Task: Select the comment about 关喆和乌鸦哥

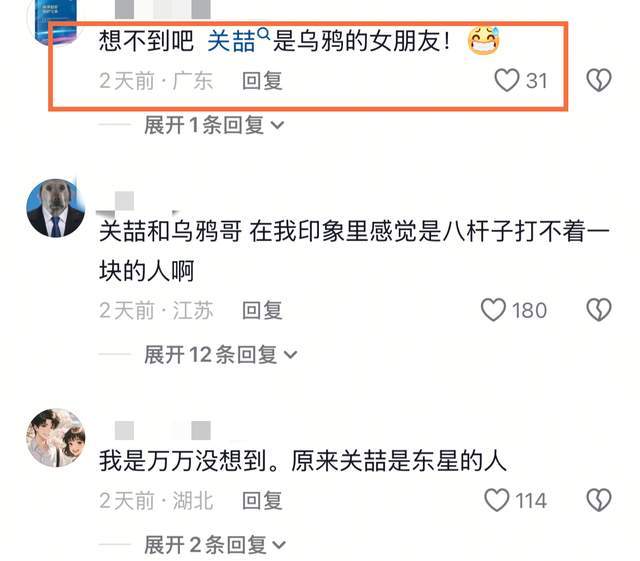Action: tap(354, 251)
